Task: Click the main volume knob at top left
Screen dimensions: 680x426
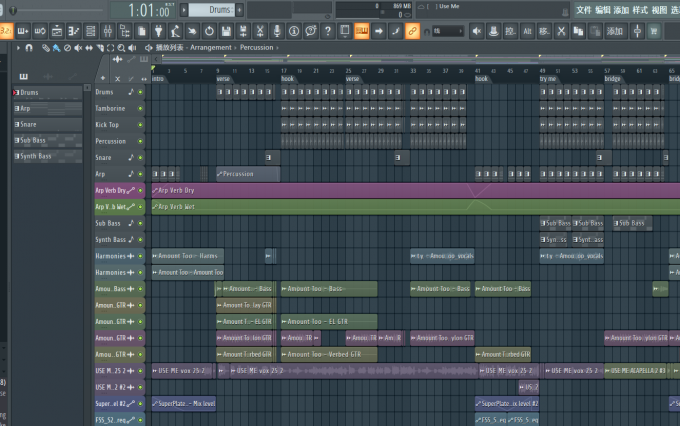Action: (x=13, y=10)
